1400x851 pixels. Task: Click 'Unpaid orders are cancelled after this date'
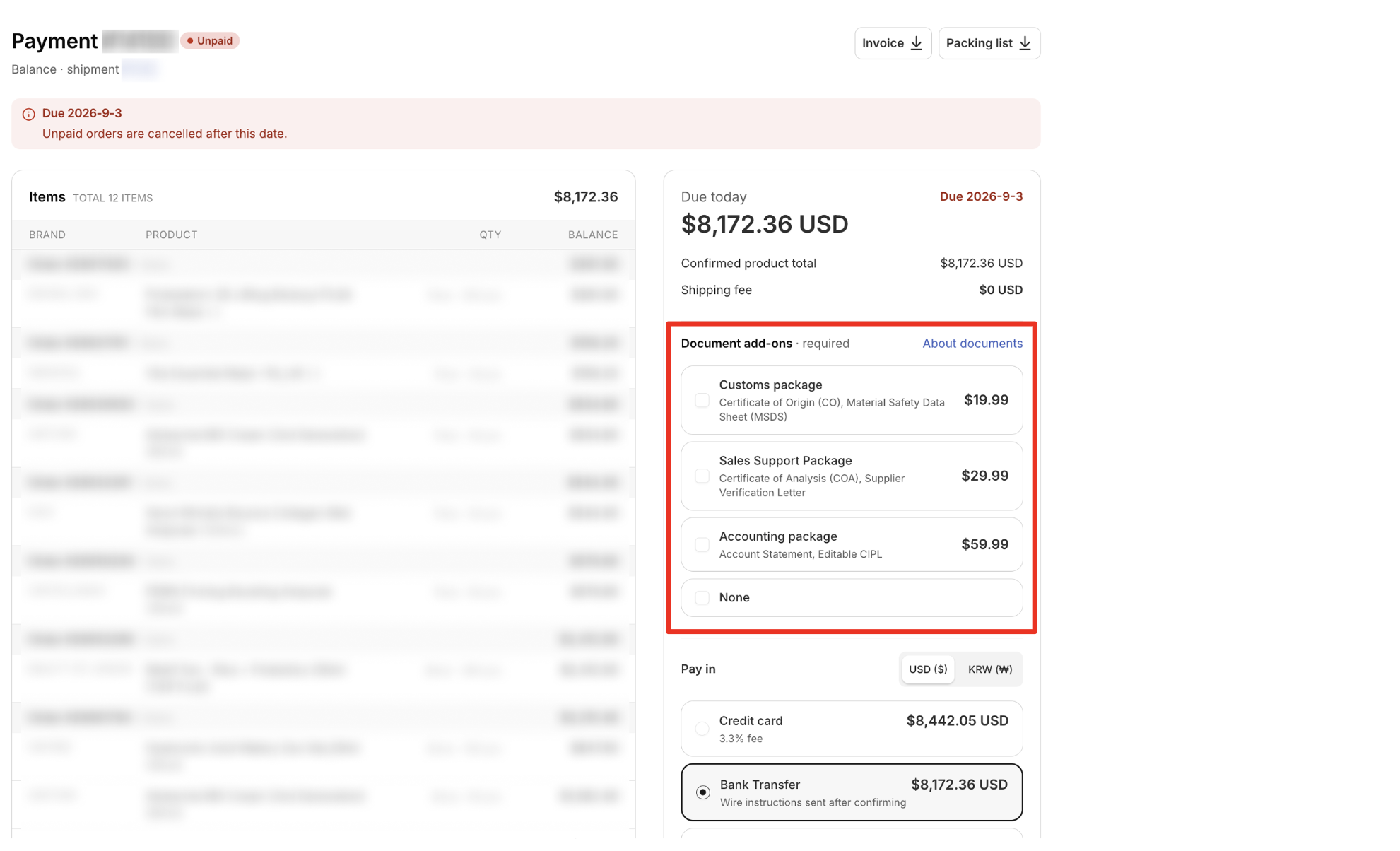[165, 134]
